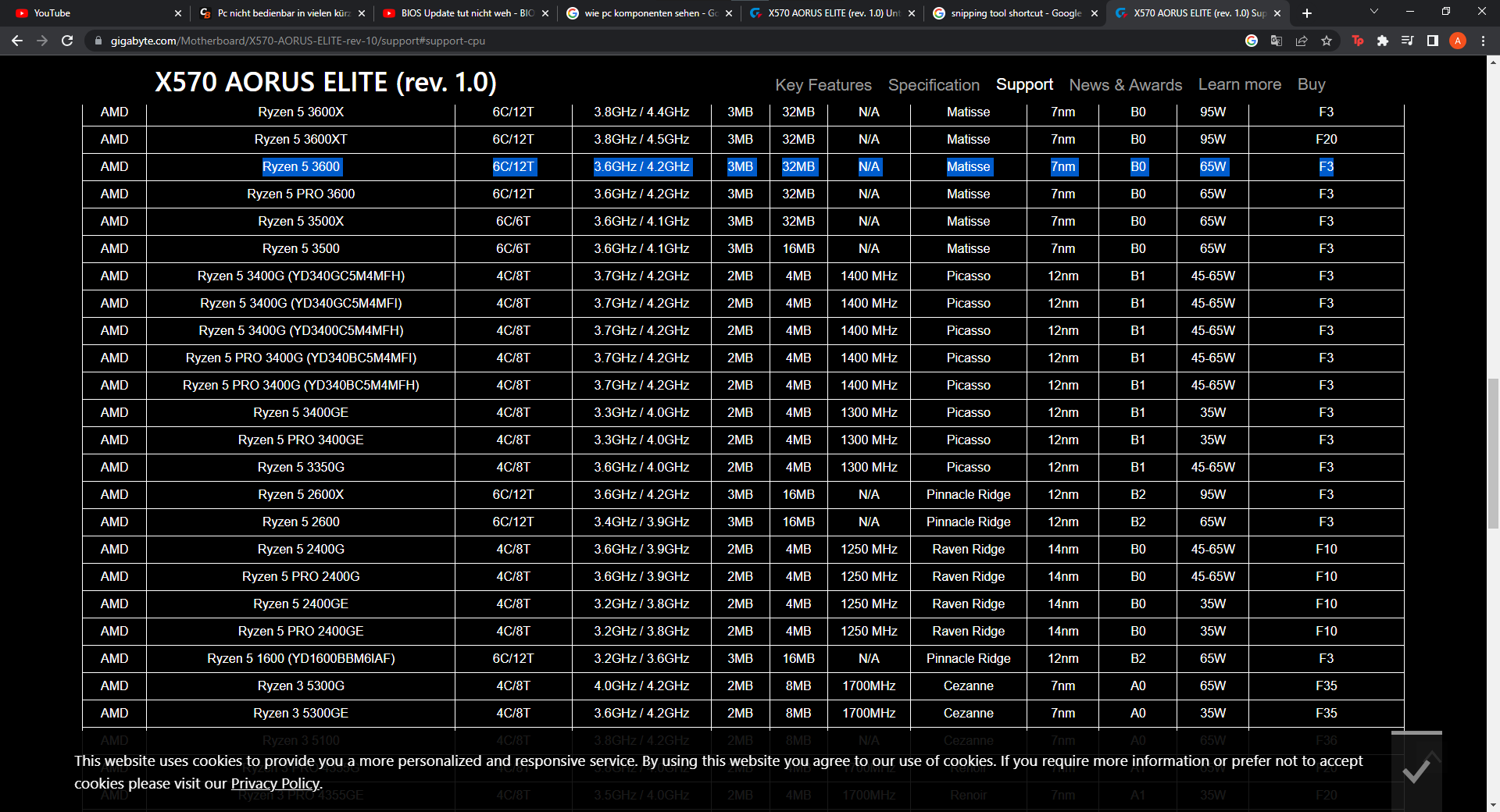
Task: Share this page via share icon
Action: point(1302,41)
